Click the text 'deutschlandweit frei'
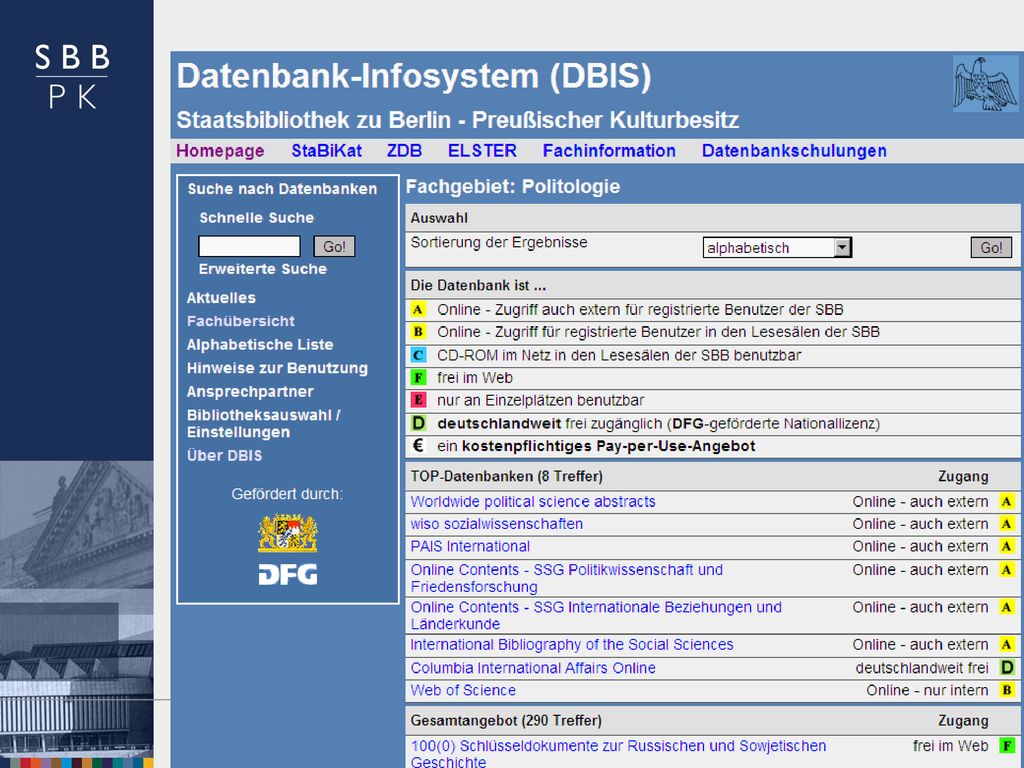Screen dimensions: 1024x768 click(x=921, y=668)
